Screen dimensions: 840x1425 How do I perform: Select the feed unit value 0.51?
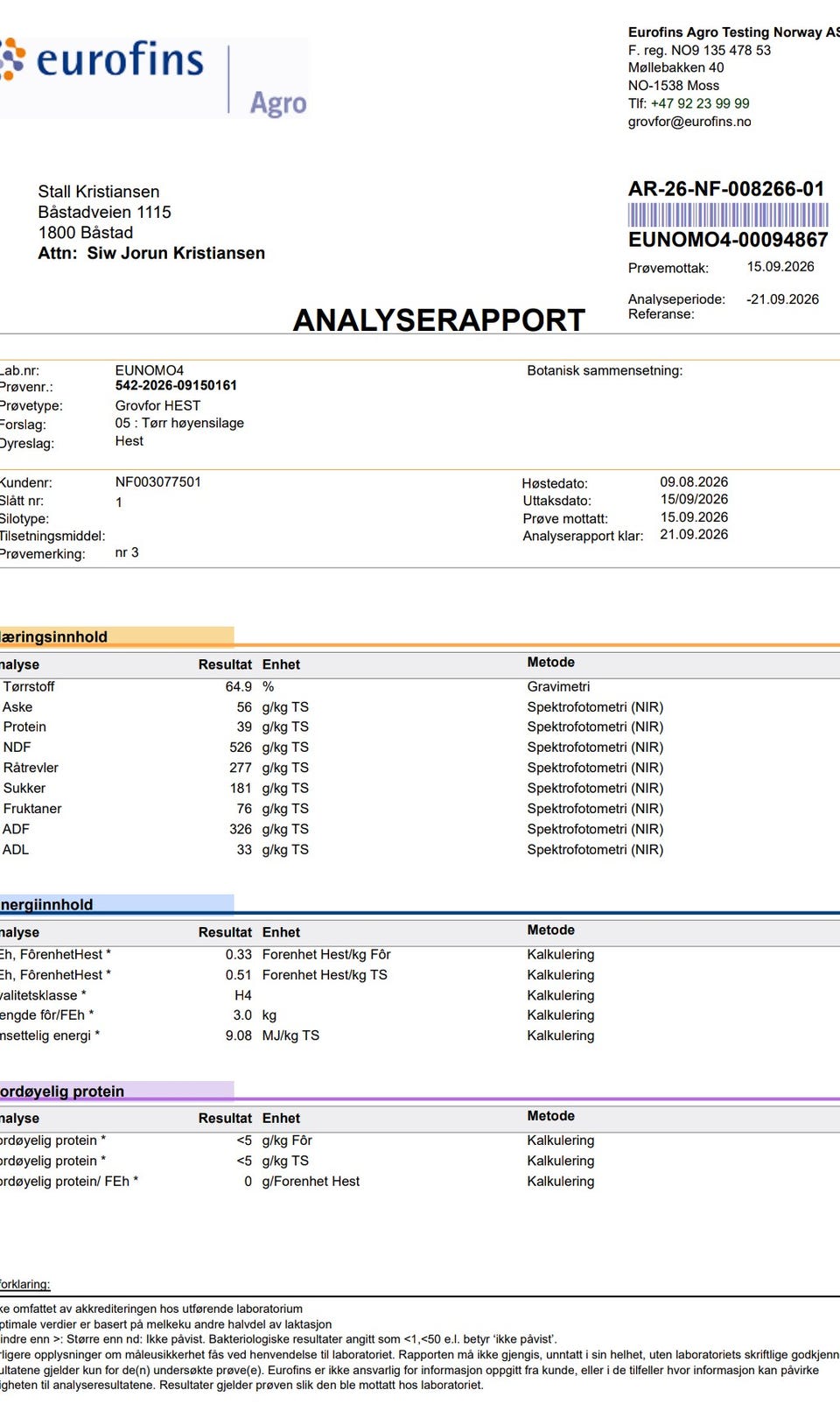coord(239,975)
